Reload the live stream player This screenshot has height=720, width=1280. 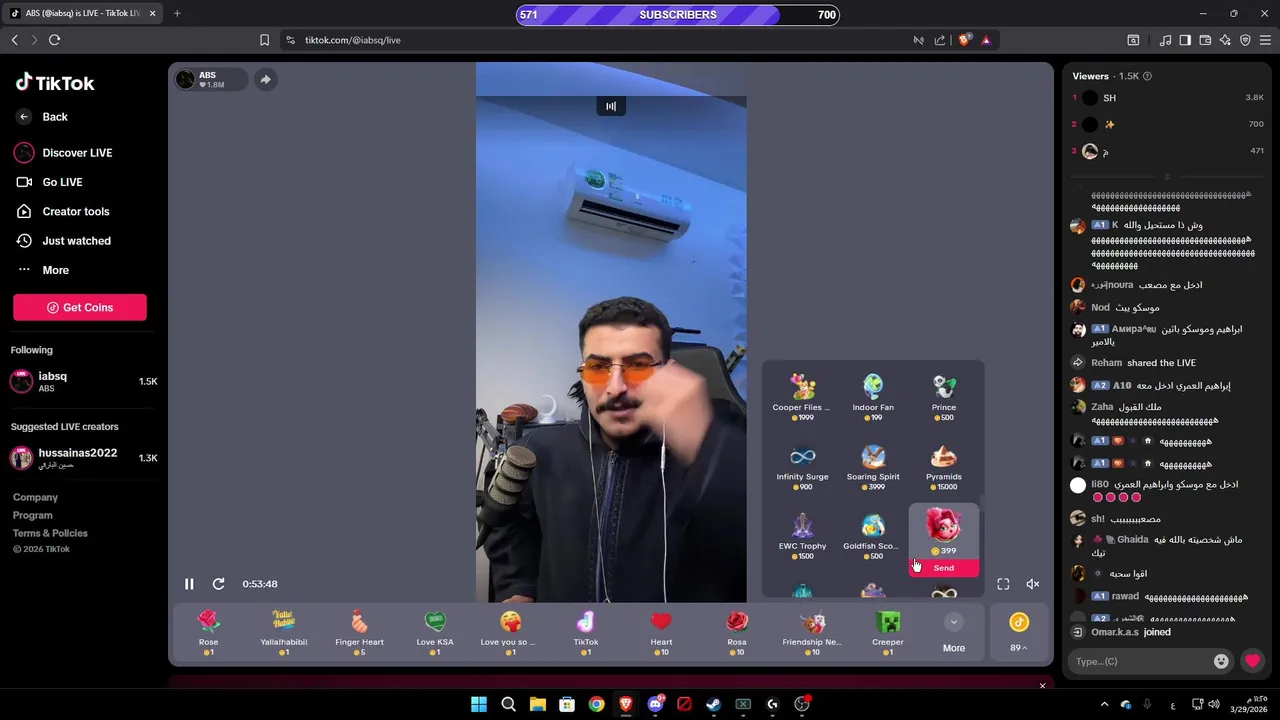218,584
